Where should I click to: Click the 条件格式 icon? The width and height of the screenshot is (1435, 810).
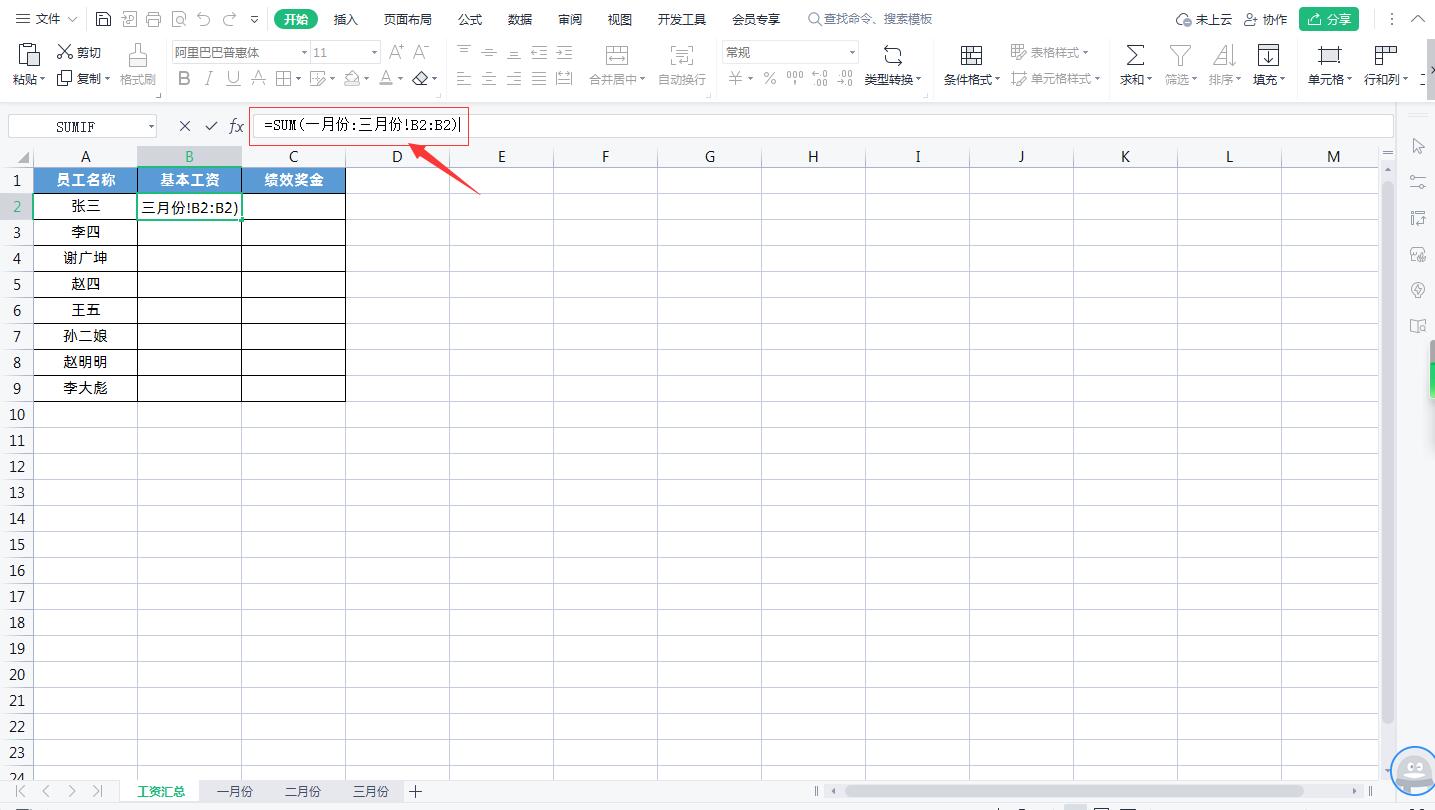[970, 55]
